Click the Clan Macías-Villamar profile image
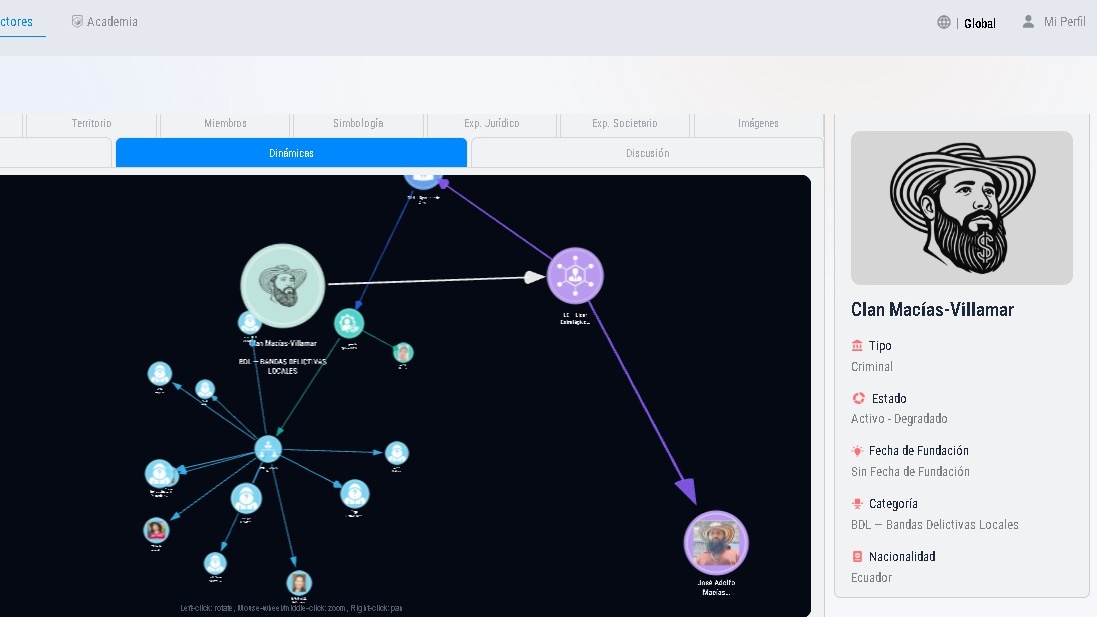Image resolution: width=1097 pixels, height=617 pixels. 961,208
